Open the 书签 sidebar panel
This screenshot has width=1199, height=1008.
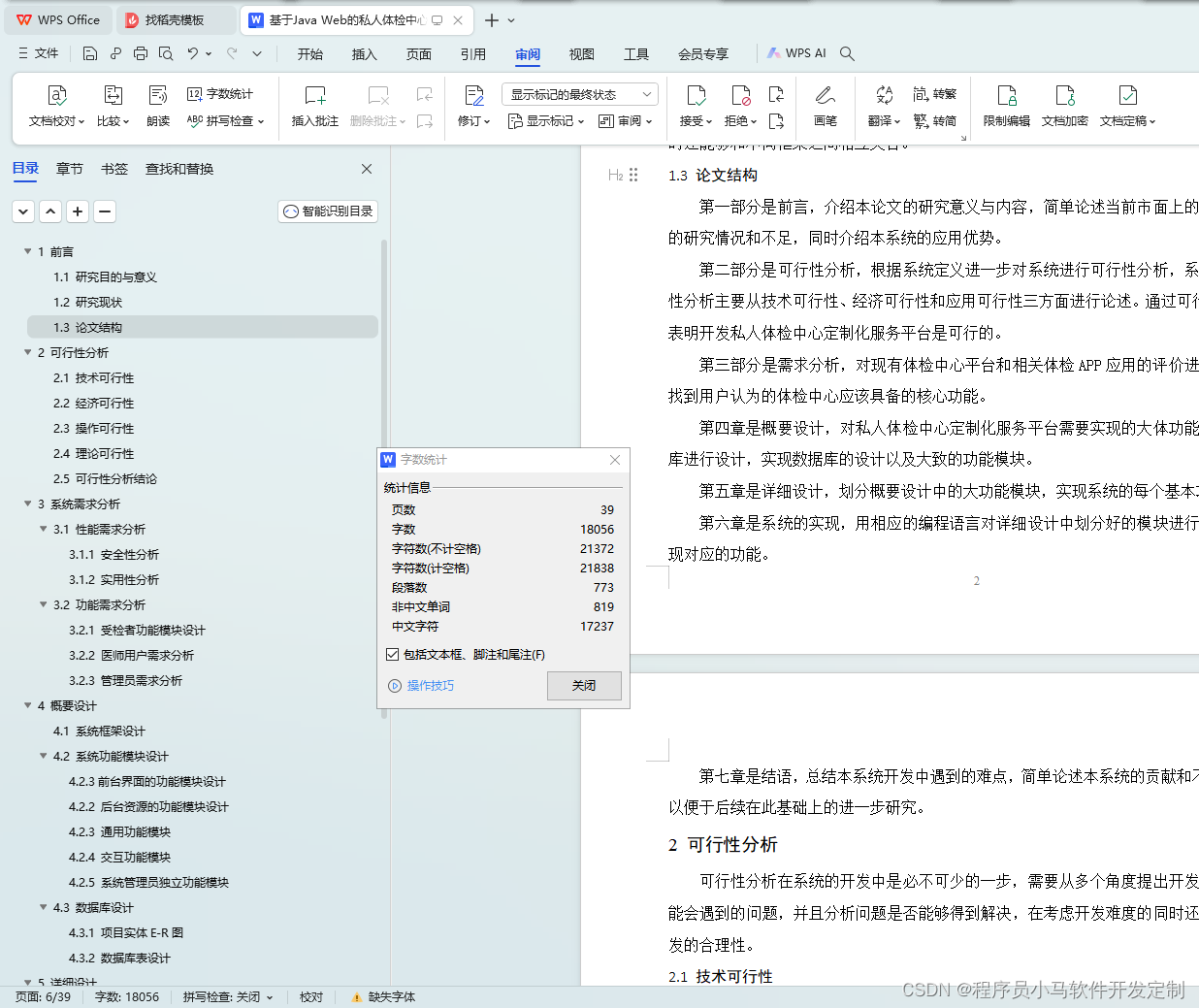pyautogui.click(x=114, y=168)
